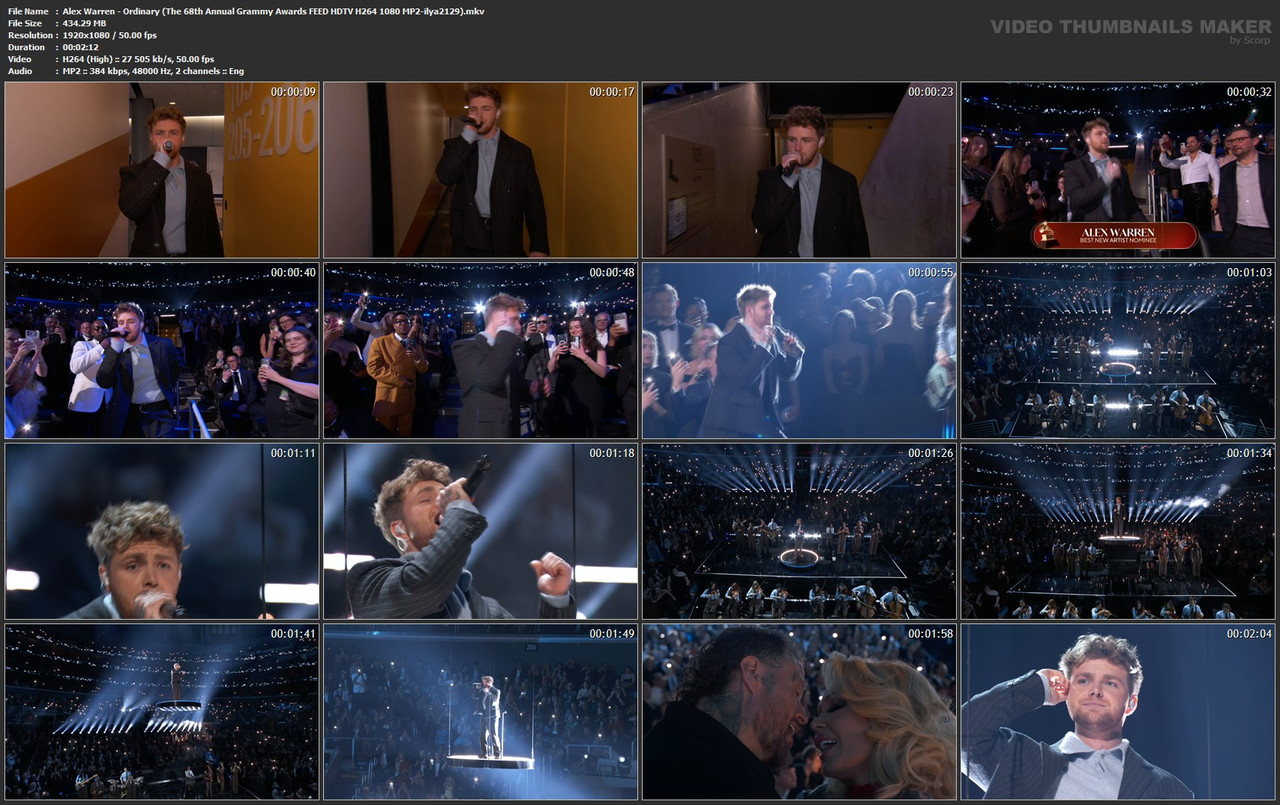This screenshot has height=805, width=1280.
Task: Select the frame at 00:01:03
Action: point(1118,351)
